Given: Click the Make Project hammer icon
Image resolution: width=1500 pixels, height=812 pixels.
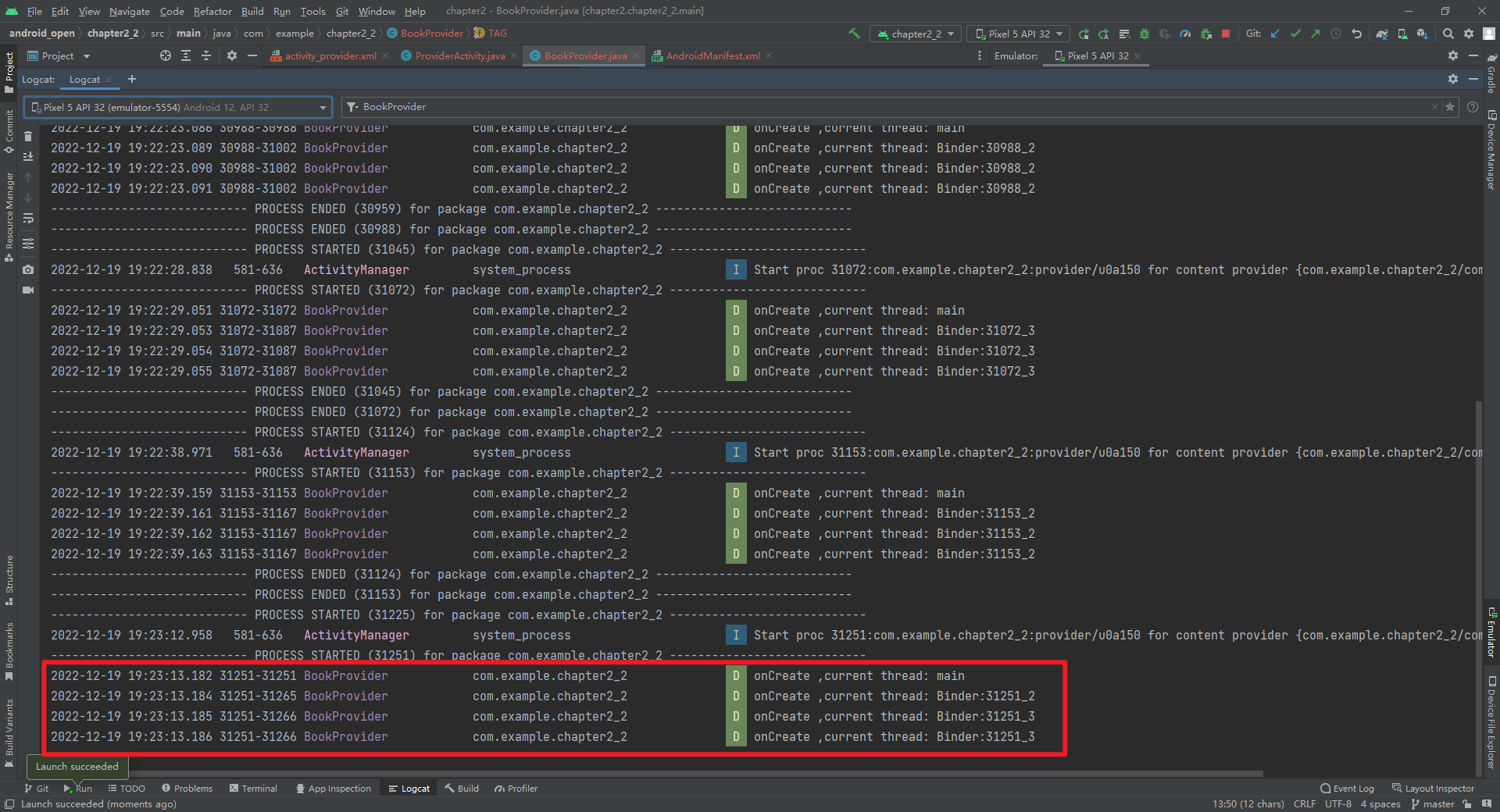Looking at the screenshot, I should pyautogui.click(x=854, y=34).
